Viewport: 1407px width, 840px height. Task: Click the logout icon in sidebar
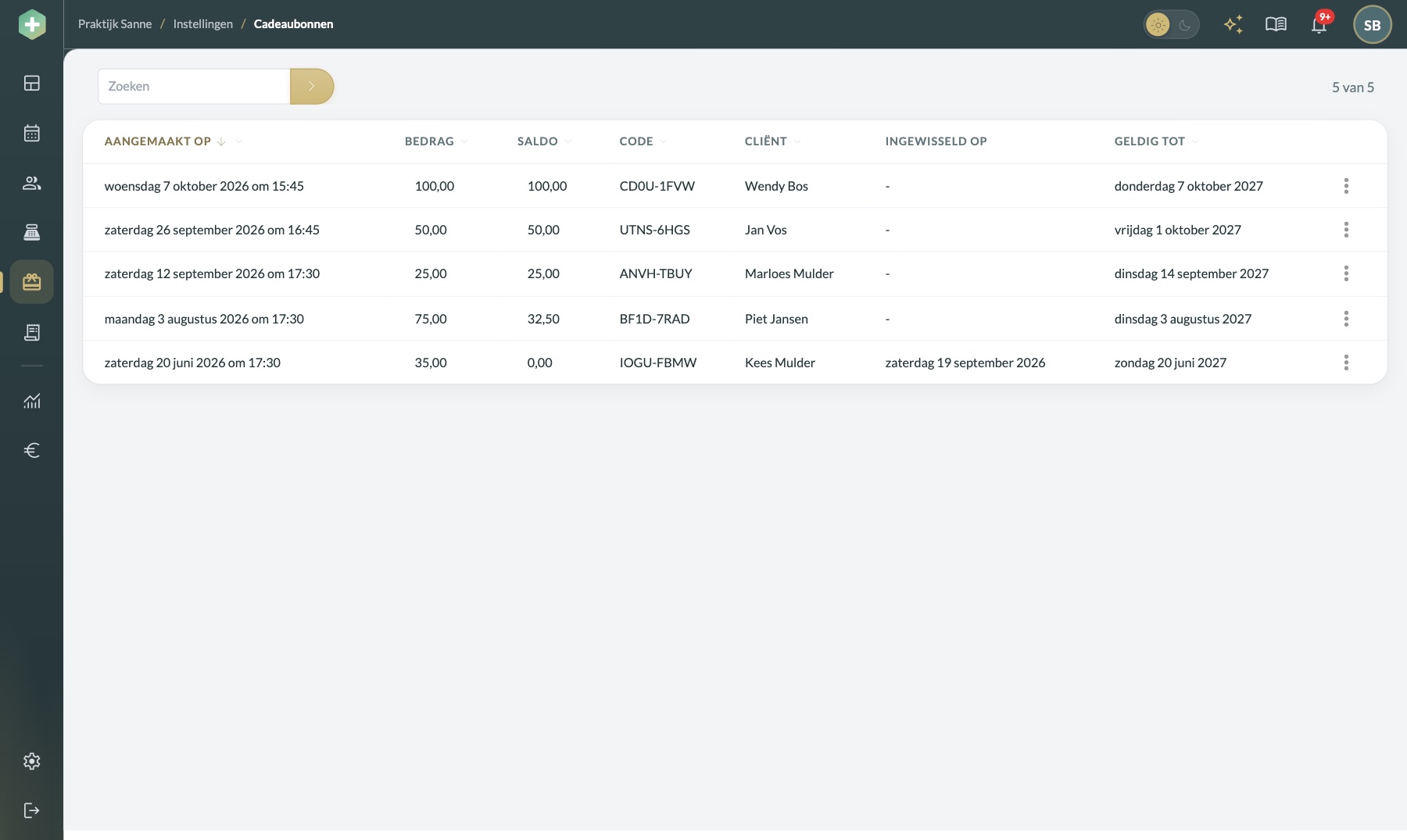(x=31, y=810)
